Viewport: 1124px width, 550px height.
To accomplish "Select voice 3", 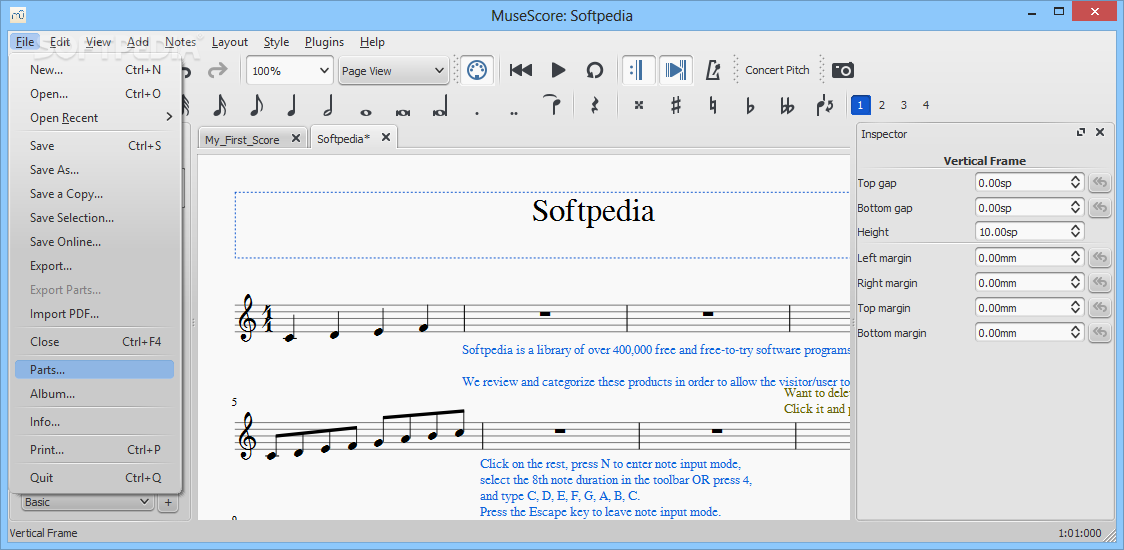I will pyautogui.click(x=904, y=105).
